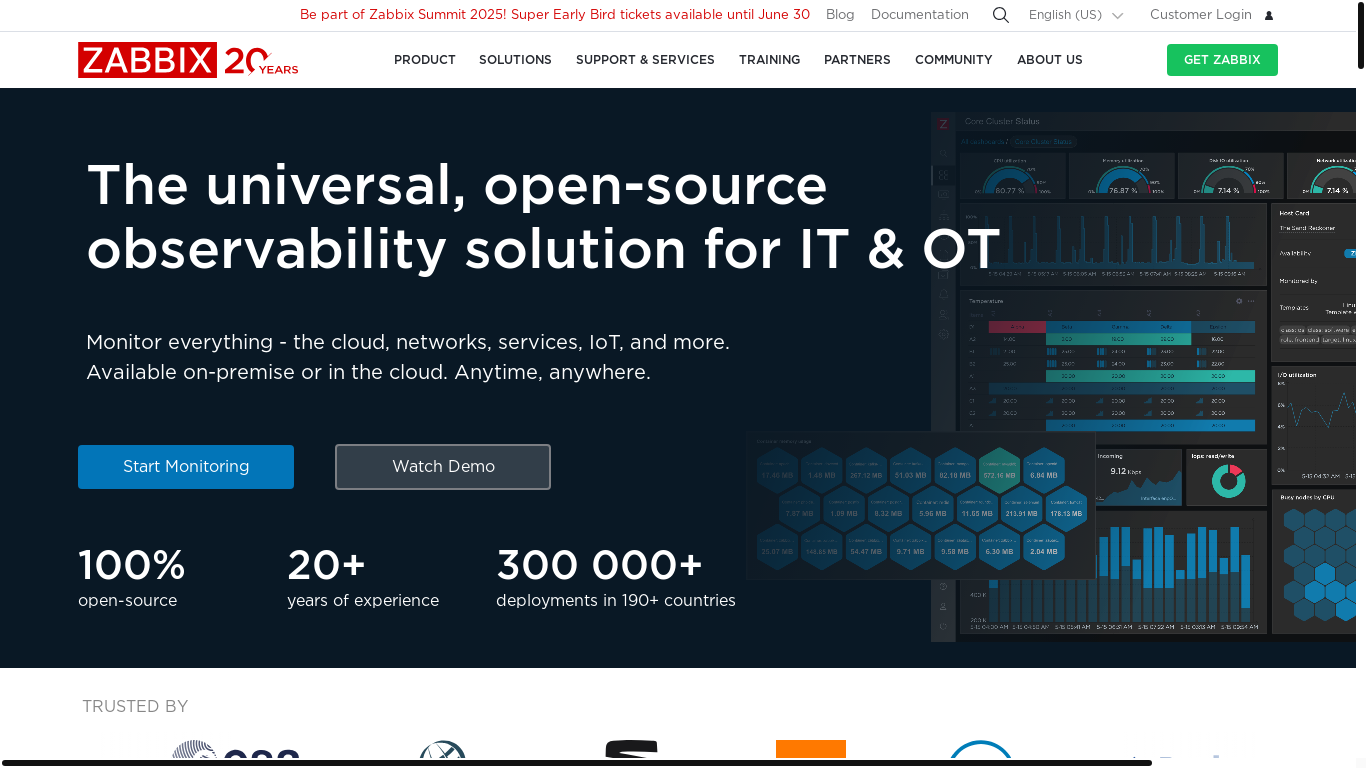Open the Documentation link
The height and width of the screenshot is (768, 1366).
click(x=920, y=15)
